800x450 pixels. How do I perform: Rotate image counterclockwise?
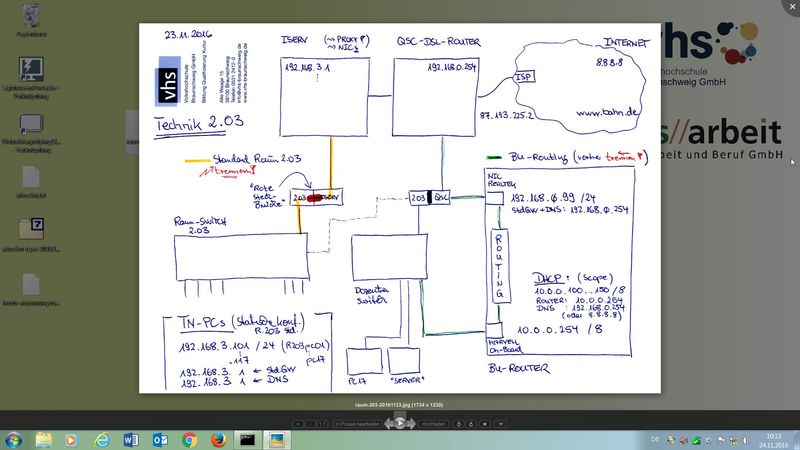[x=459, y=424]
